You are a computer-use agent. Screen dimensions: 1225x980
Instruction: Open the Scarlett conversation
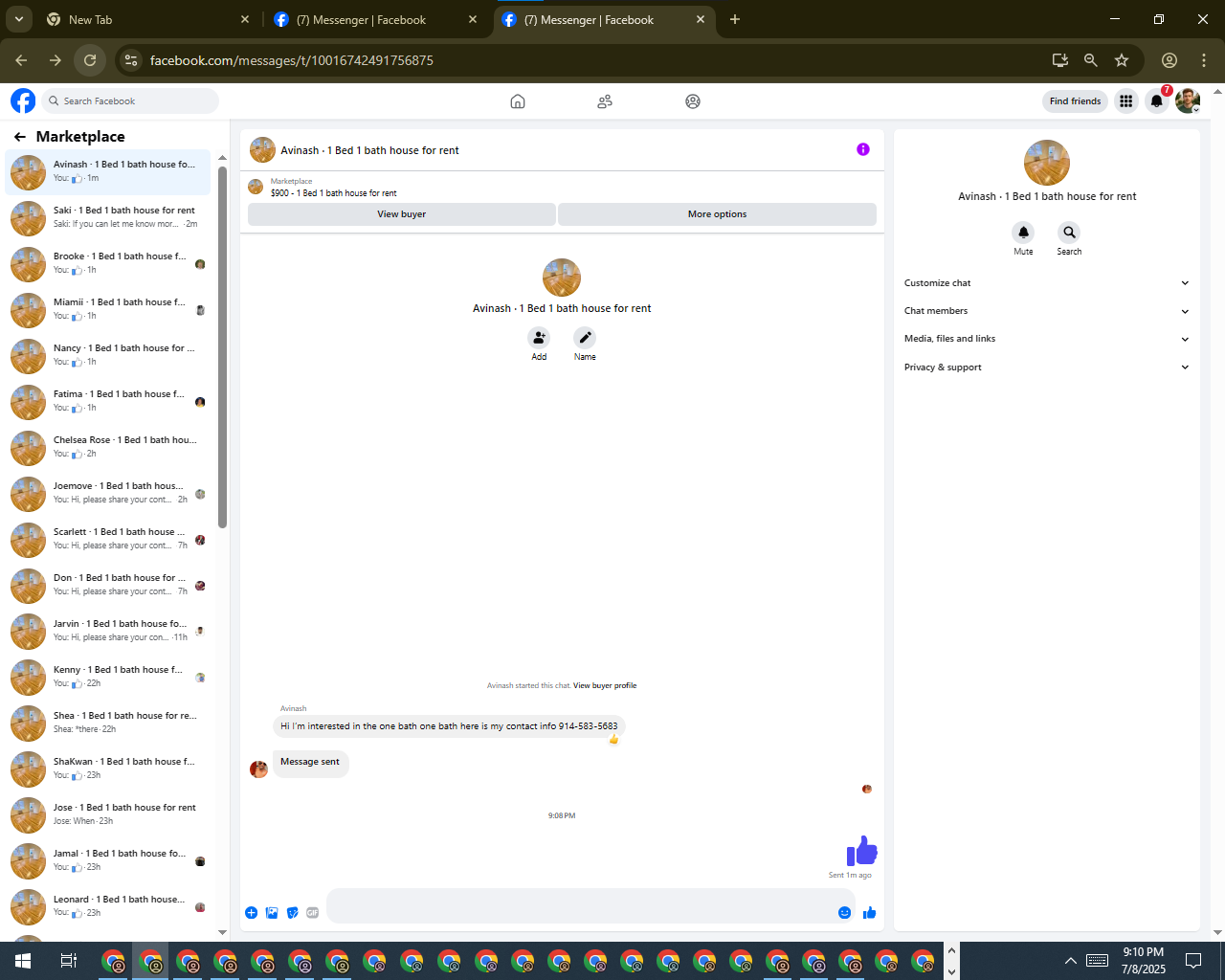(x=108, y=540)
